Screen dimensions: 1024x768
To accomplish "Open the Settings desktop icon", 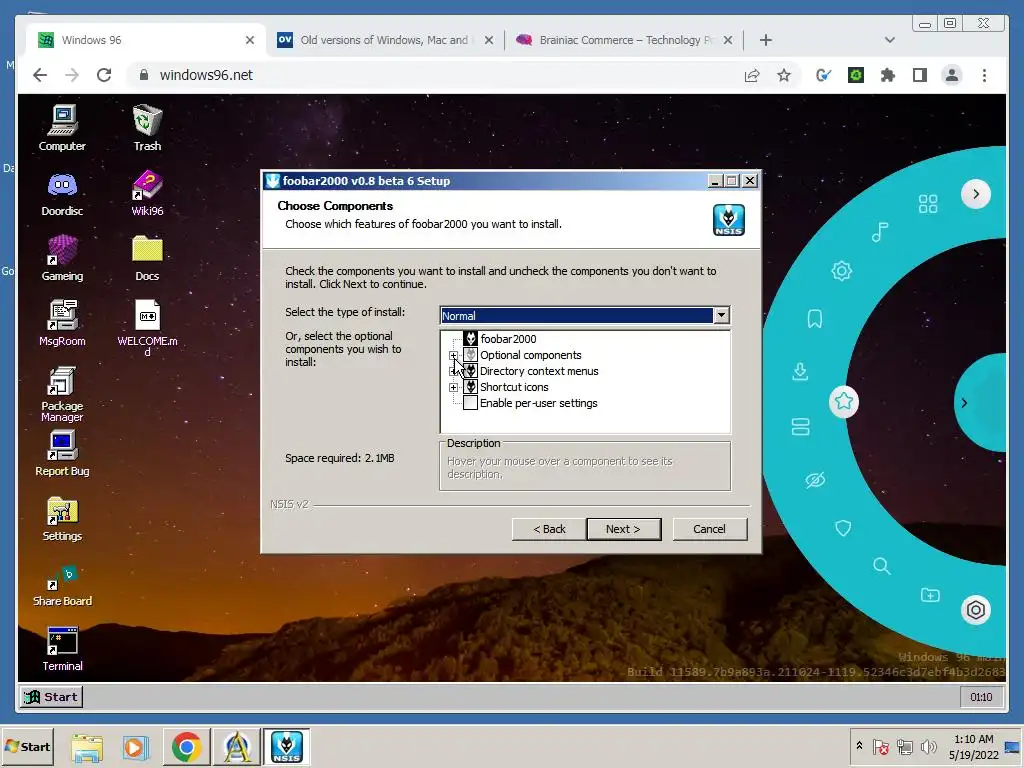I will coord(62,519).
